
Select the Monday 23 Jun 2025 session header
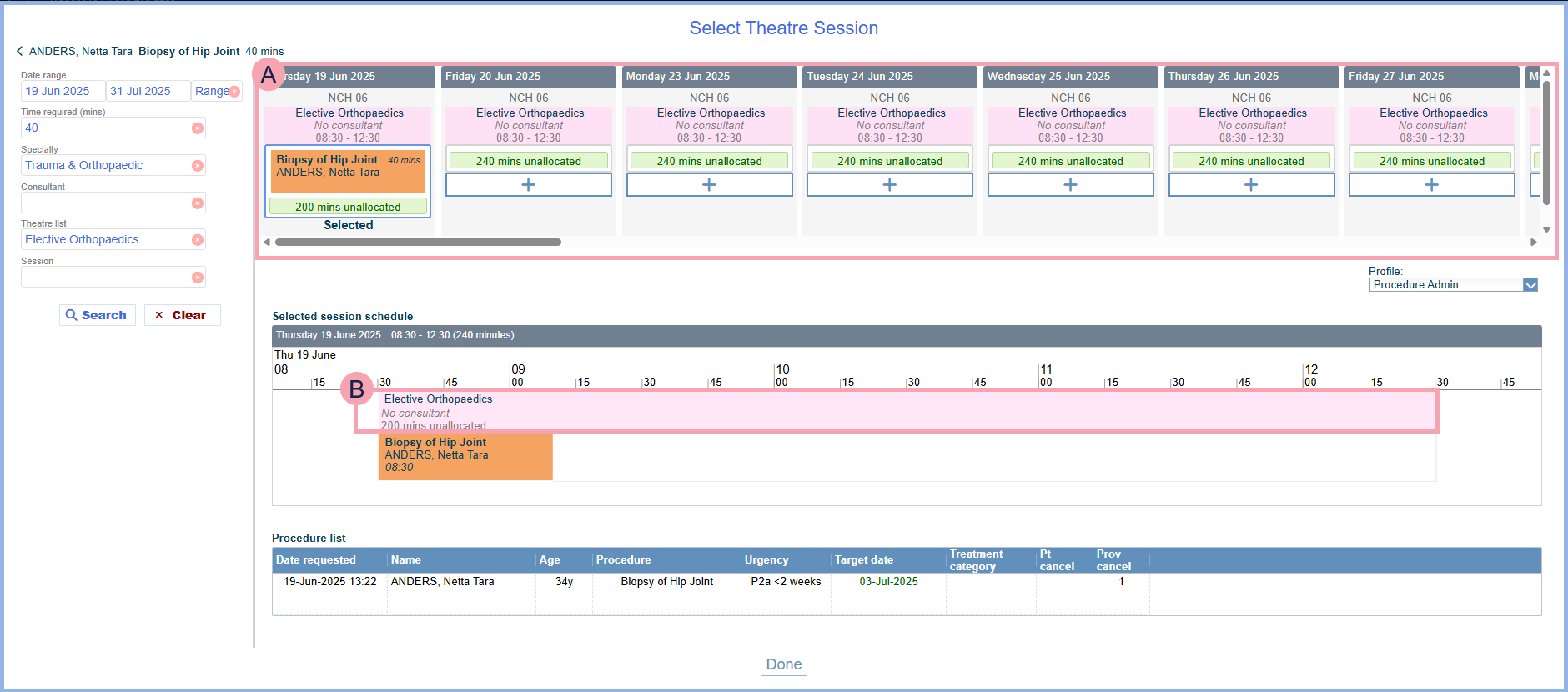709,77
